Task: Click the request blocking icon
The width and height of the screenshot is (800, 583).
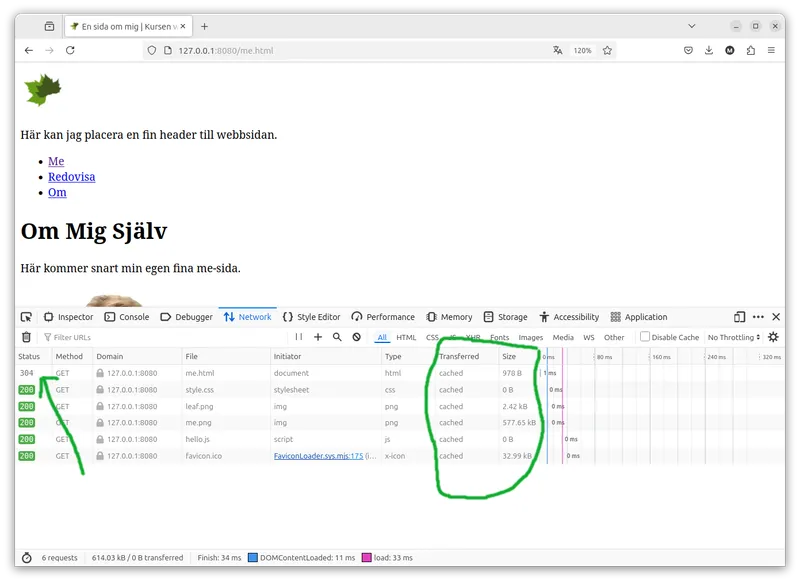Action: [357, 337]
